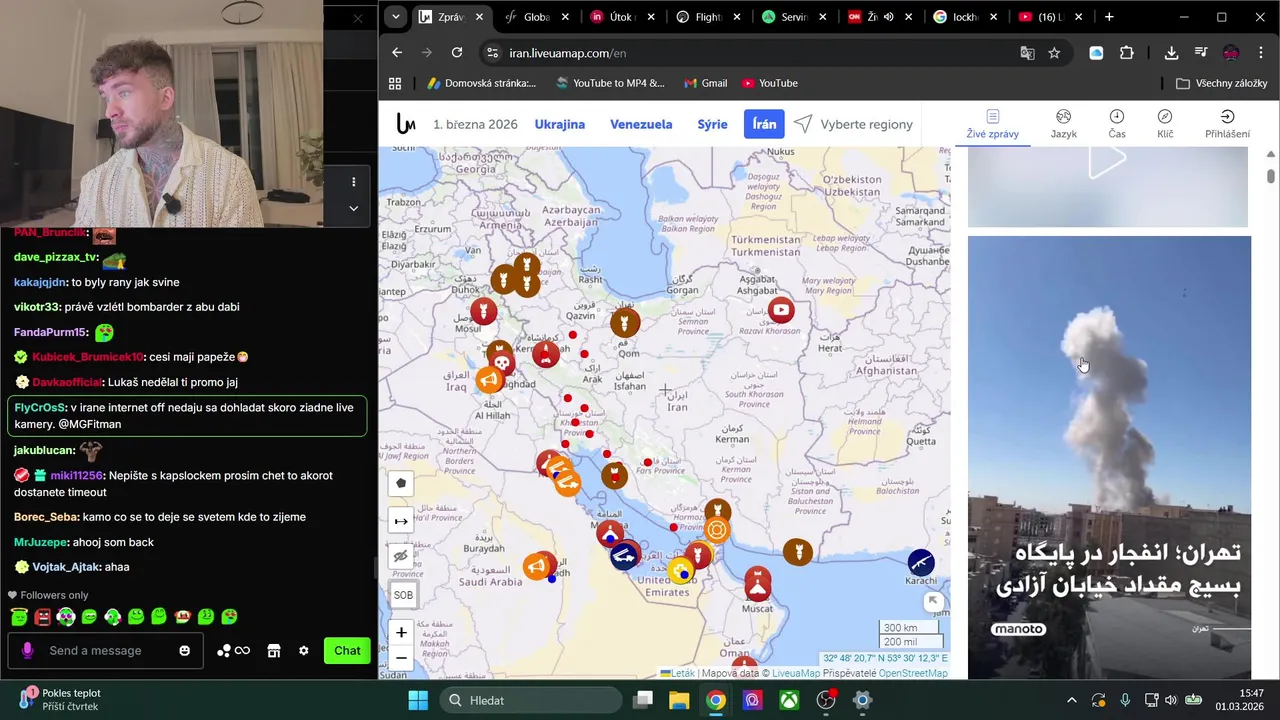Open the Windows Start menu
This screenshot has width=1280, height=720.
pyautogui.click(x=418, y=700)
